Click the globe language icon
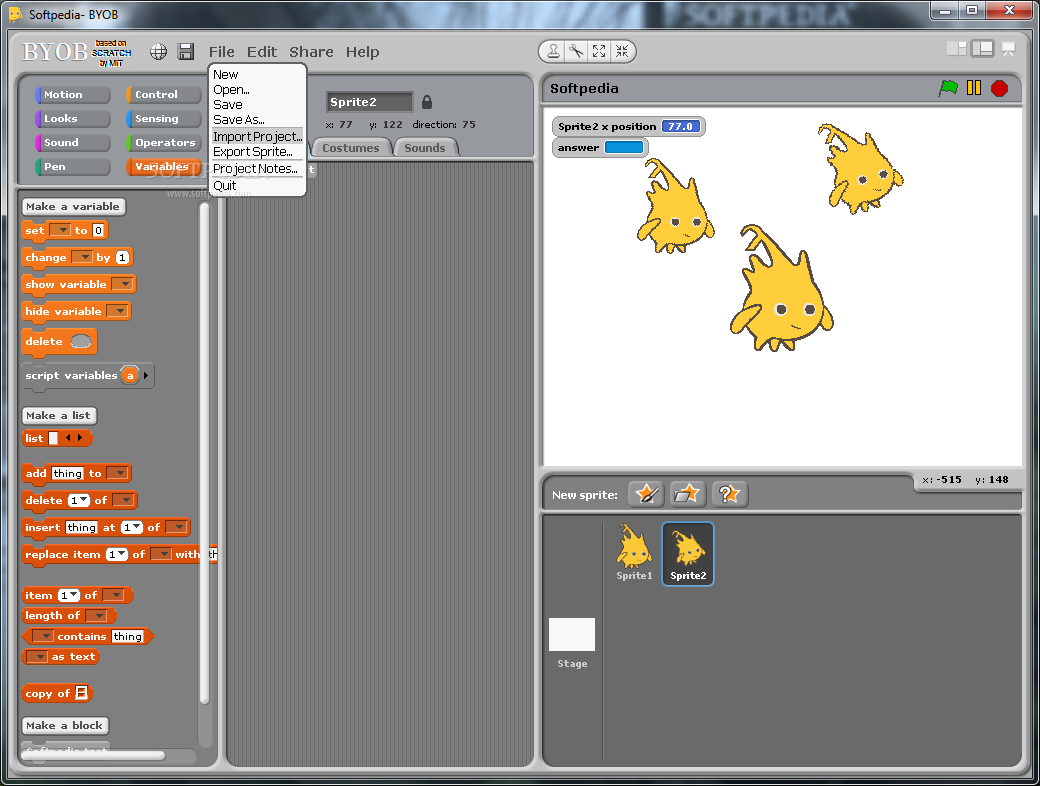1040x786 pixels. pyautogui.click(x=159, y=52)
